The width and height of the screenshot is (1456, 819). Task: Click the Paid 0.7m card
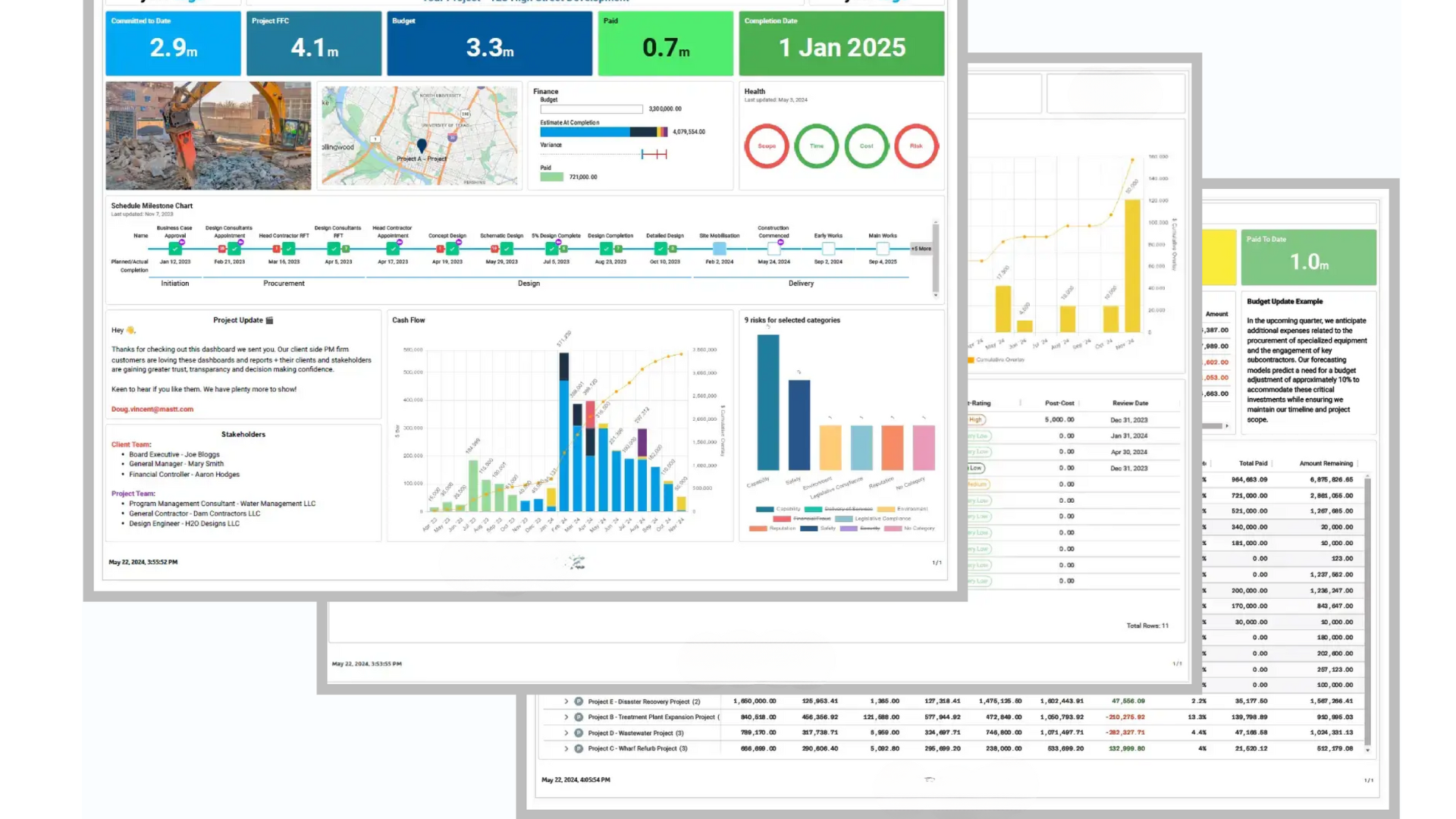pos(666,43)
